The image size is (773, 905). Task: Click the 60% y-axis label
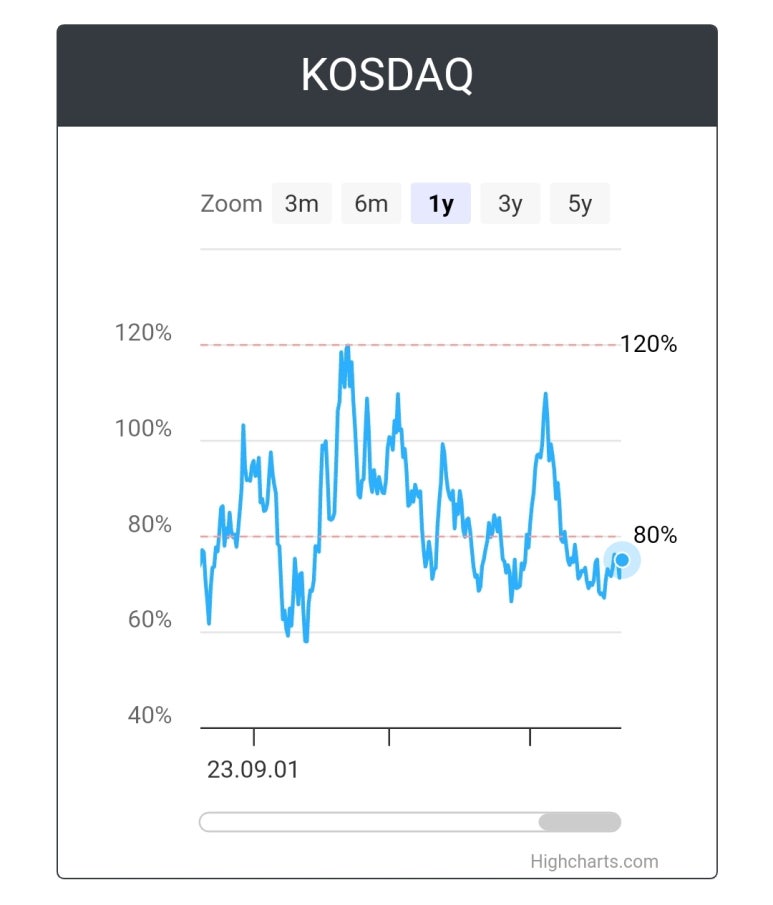[x=150, y=619]
